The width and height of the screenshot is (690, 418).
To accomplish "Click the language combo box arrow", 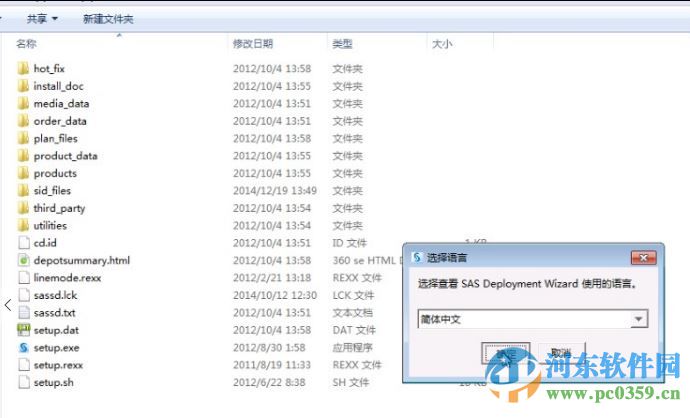I will pyautogui.click(x=639, y=319).
